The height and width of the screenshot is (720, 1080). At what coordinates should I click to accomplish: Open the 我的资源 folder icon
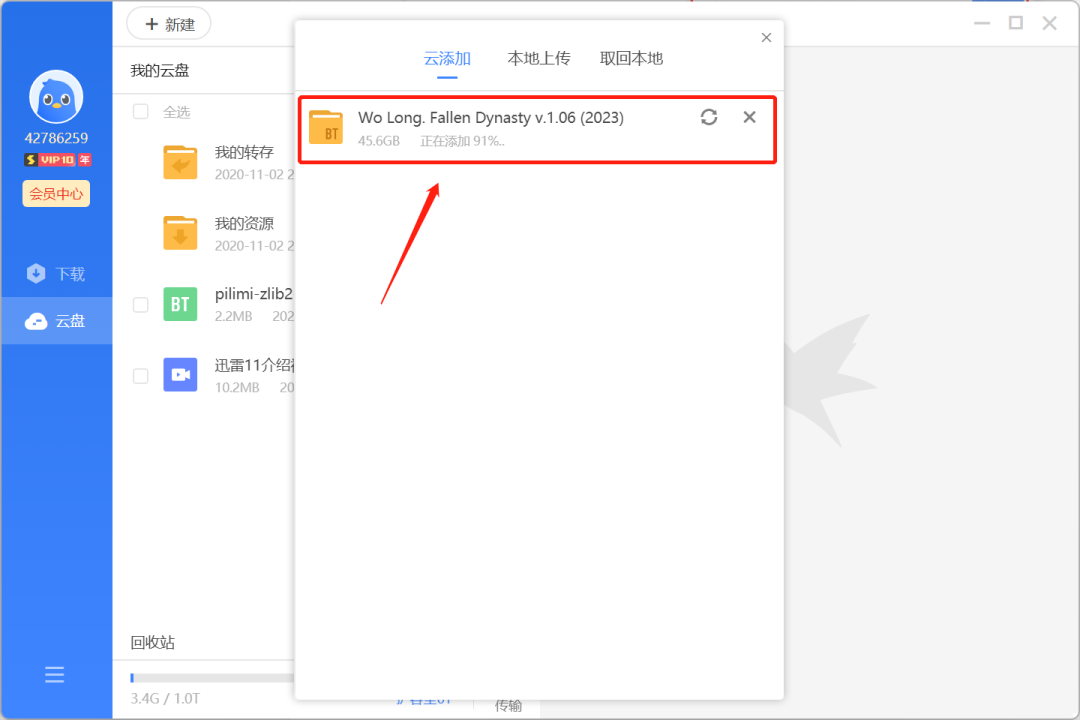point(180,233)
